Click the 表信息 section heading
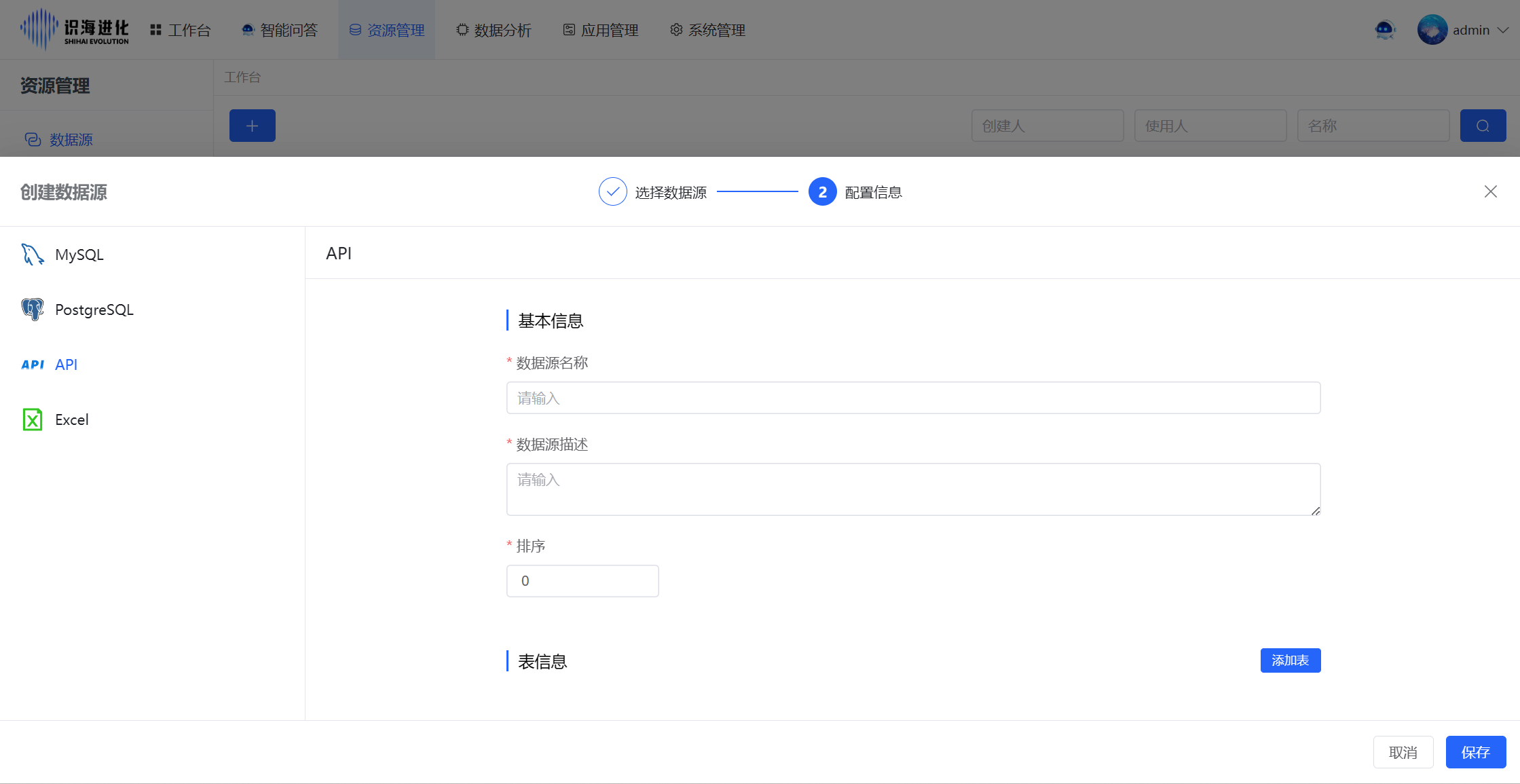Image resolution: width=1520 pixels, height=784 pixels. 542,662
